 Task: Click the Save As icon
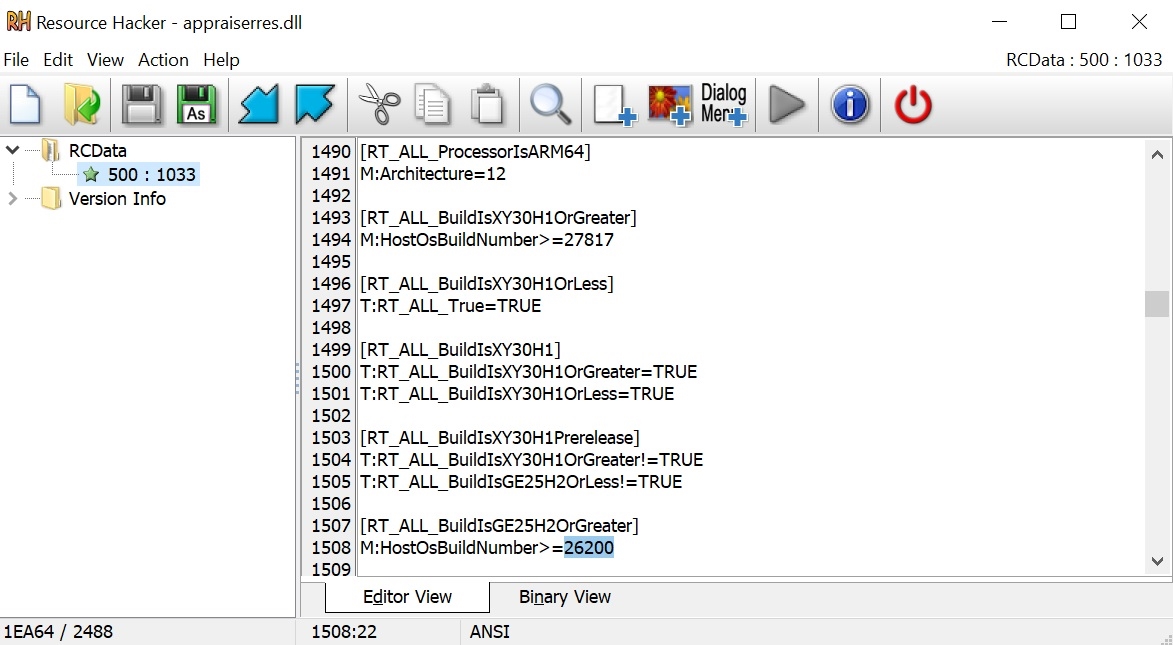tap(196, 105)
